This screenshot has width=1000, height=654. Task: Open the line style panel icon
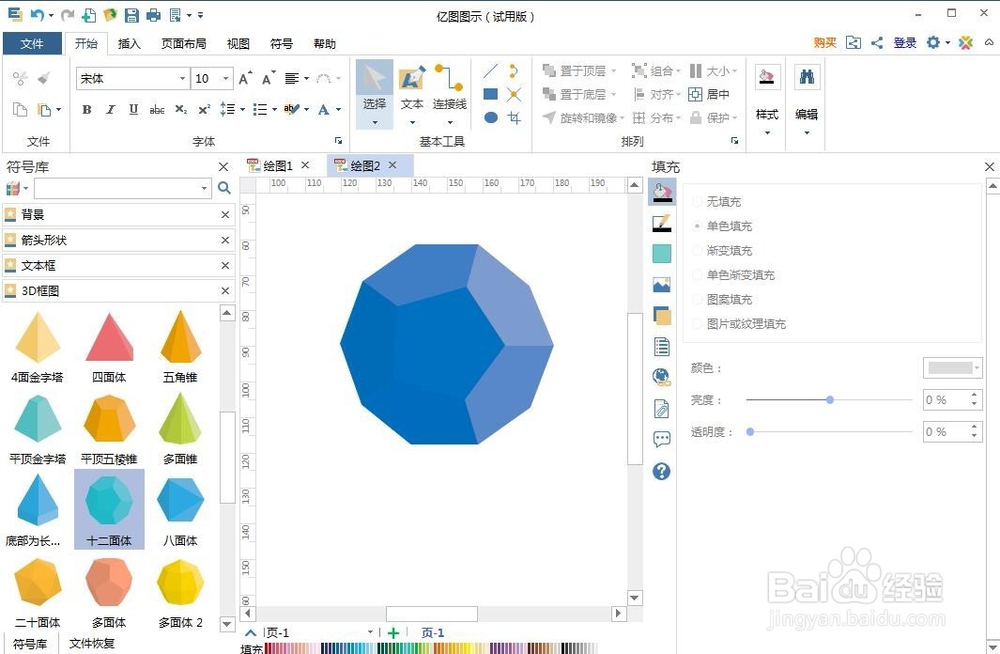[662, 223]
